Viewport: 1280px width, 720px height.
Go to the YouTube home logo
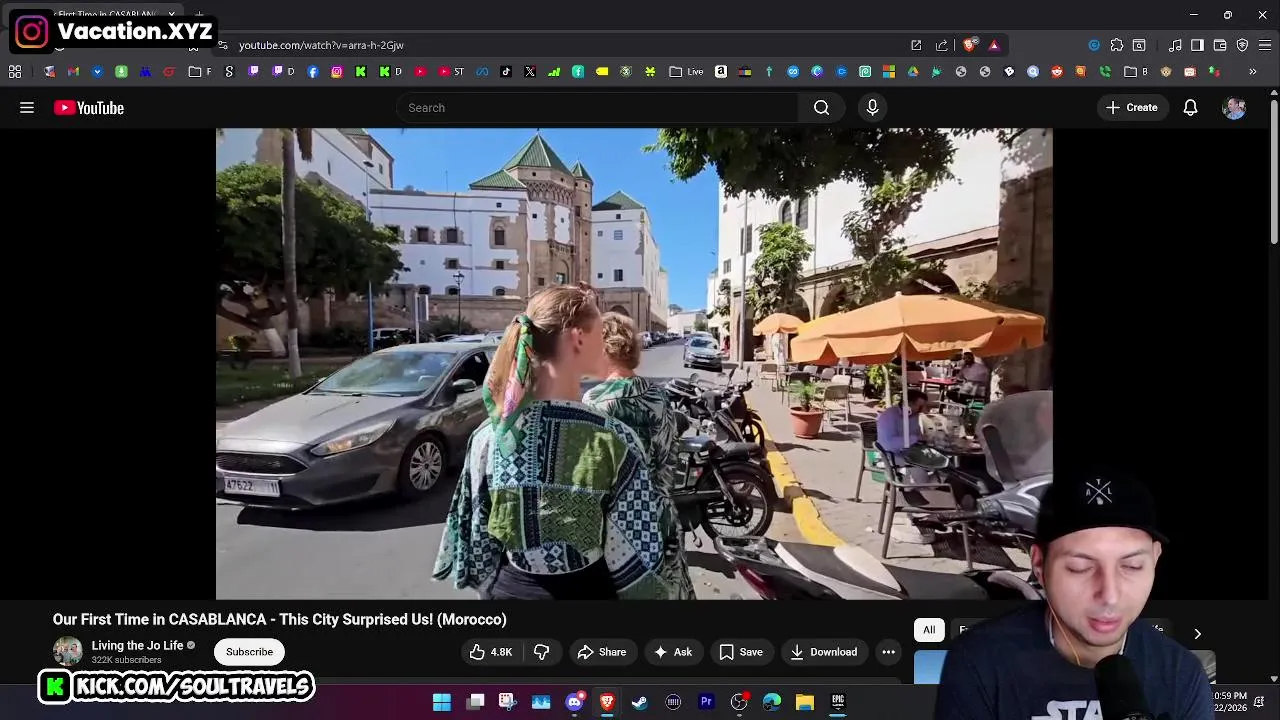[89, 108]
